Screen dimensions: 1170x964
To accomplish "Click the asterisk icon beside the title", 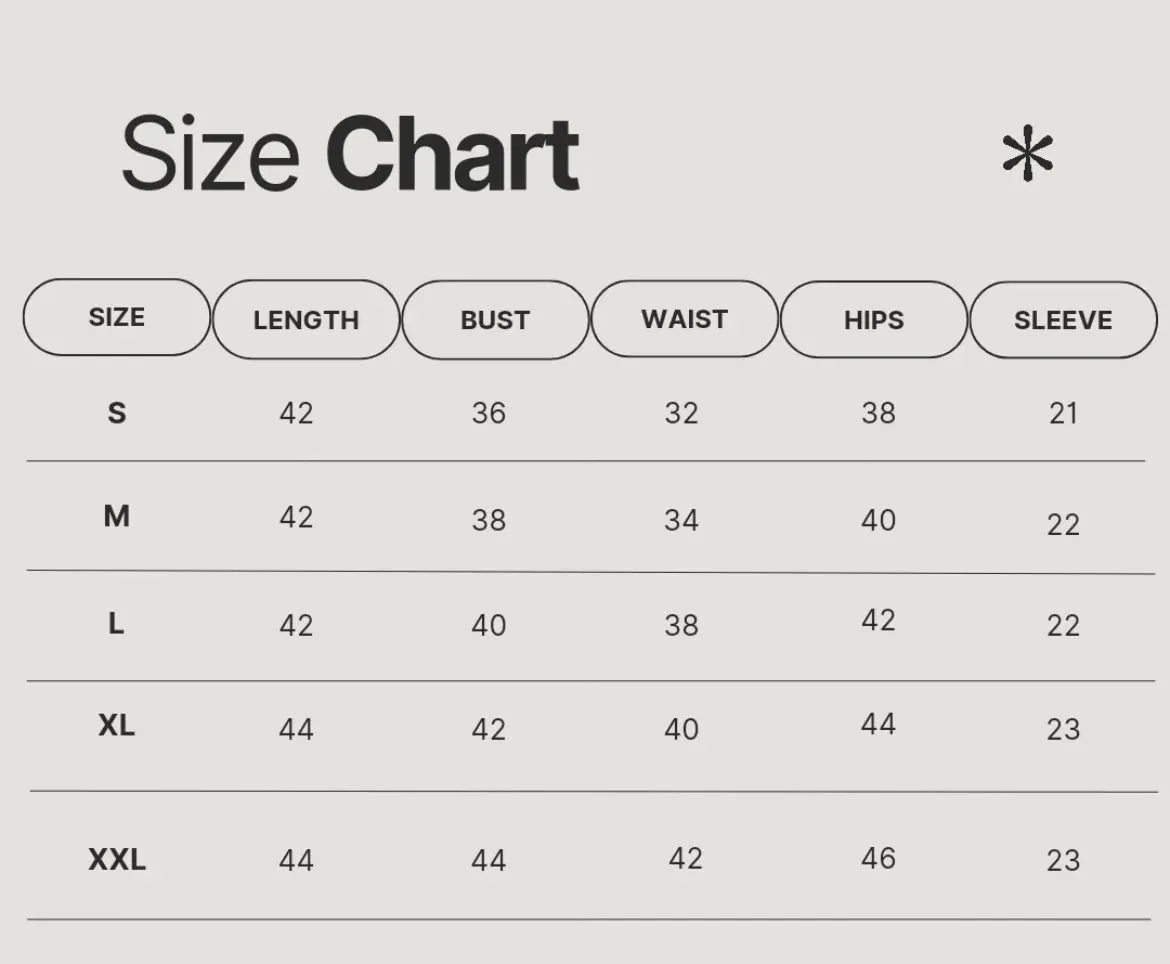I will 1027,157.
